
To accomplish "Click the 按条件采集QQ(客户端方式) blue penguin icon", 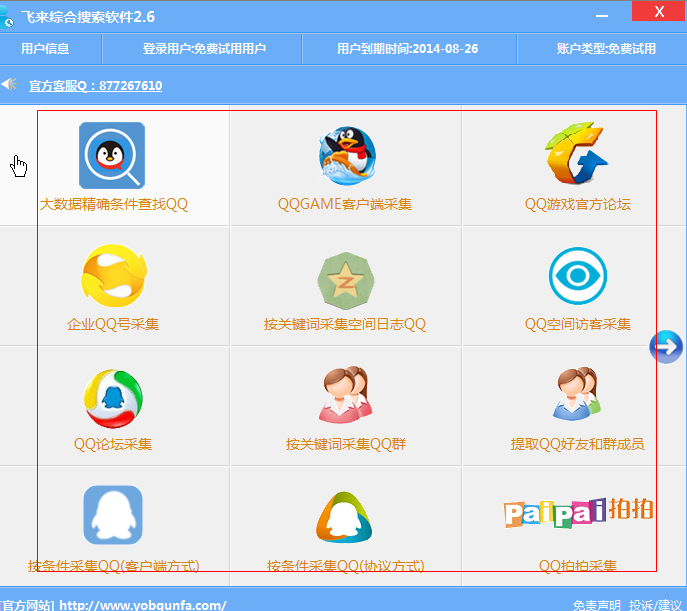I will point(113,515).
